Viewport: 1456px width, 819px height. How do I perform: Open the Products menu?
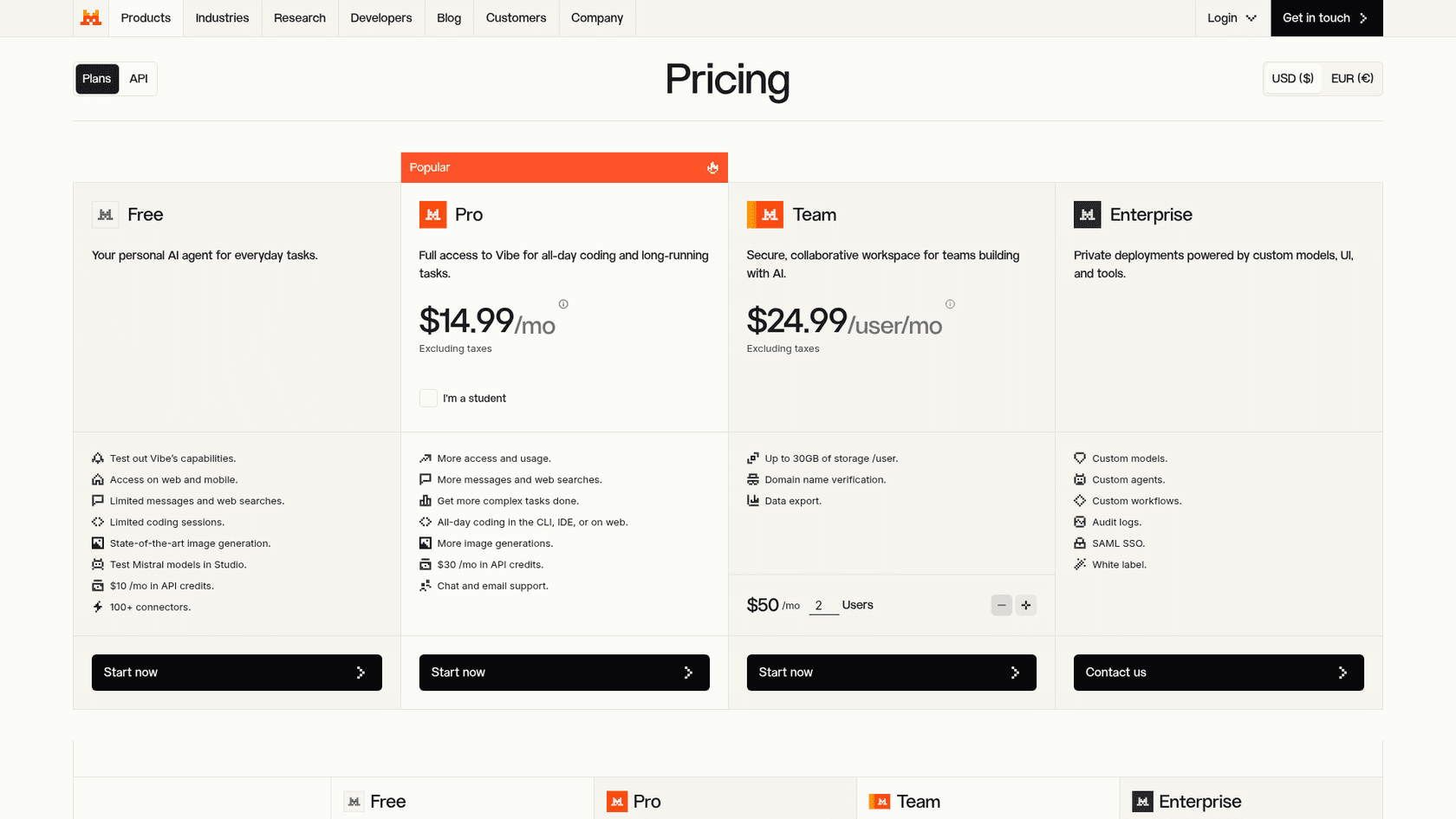pos(146,18)
